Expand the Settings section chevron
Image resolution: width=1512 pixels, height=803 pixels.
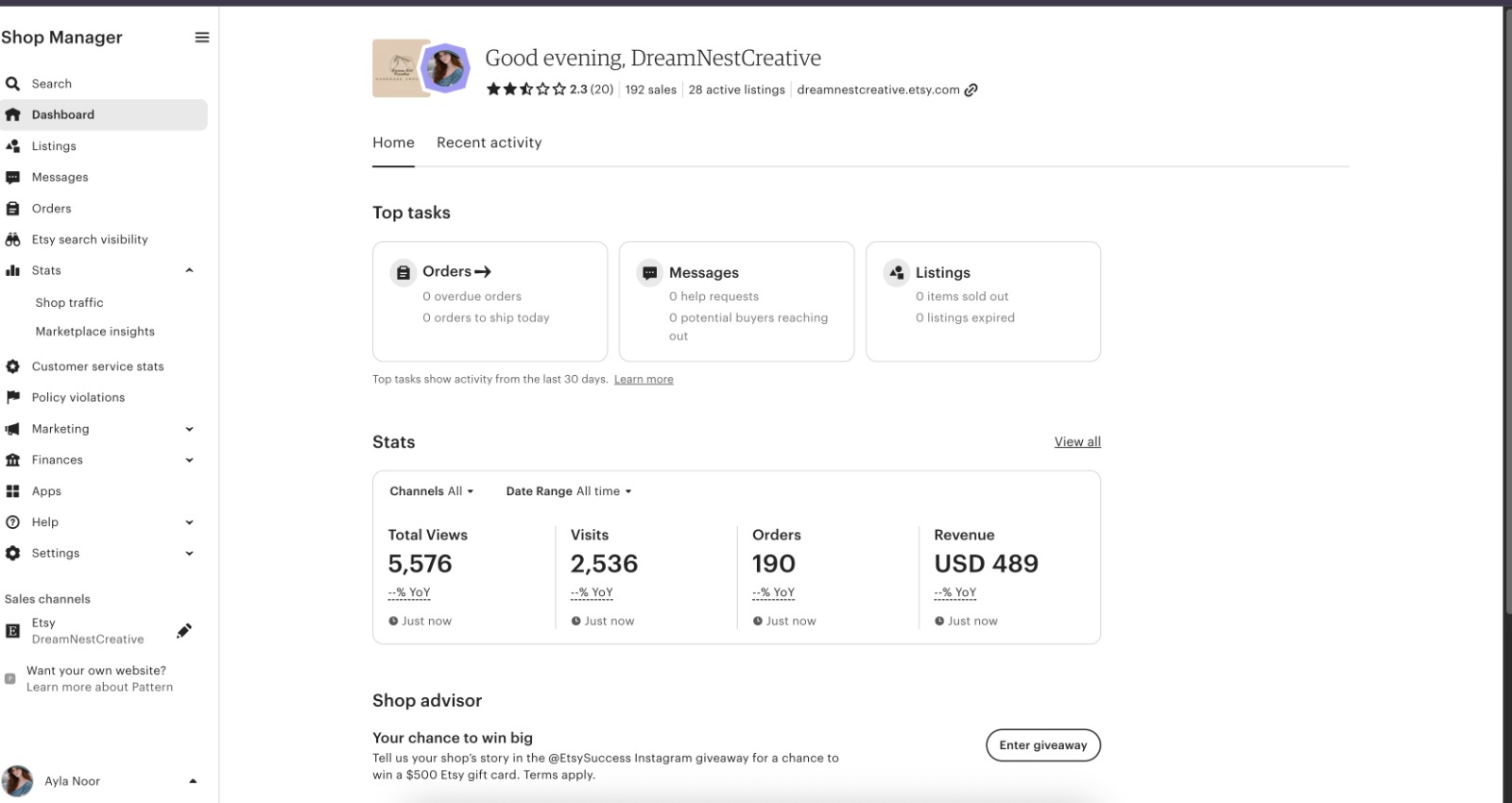(189, 554)
